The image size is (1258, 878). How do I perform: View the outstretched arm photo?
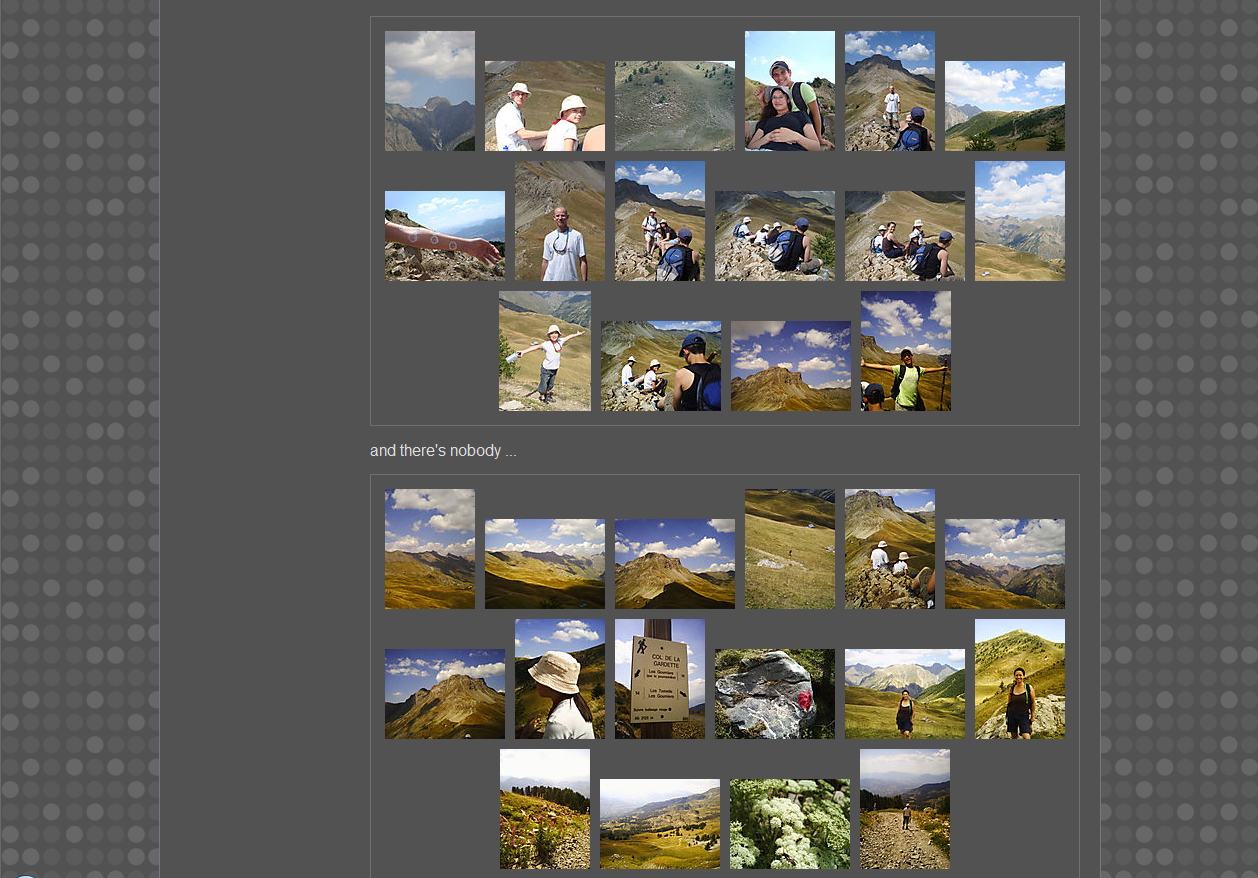(x=444, y=236)
